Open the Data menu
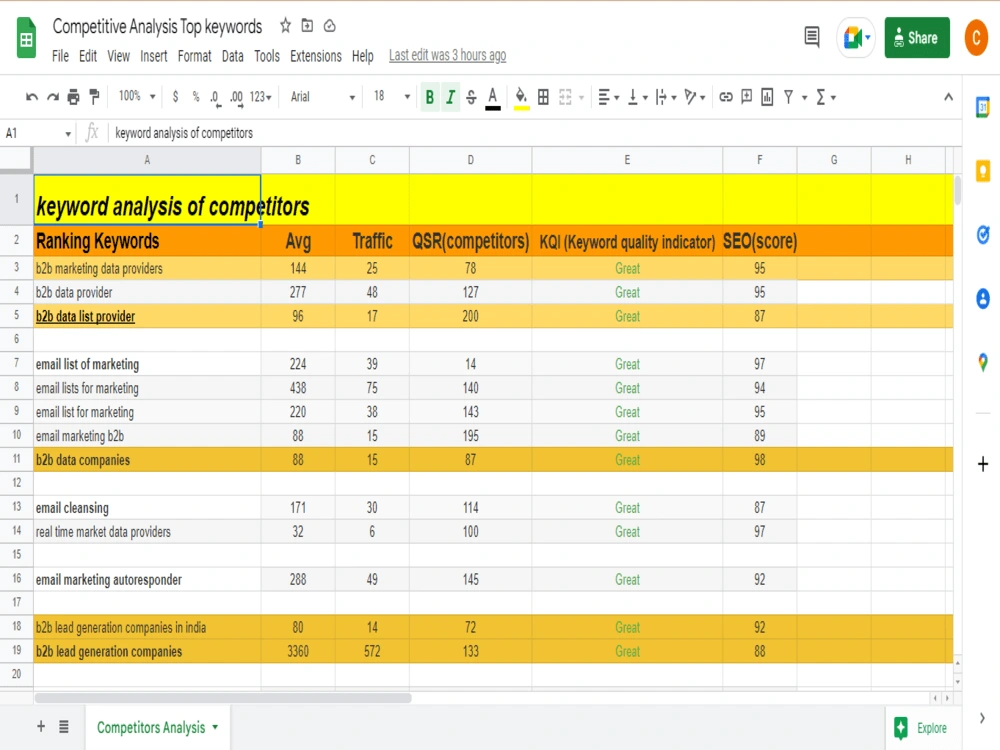Viewport: 1000px width, 750px height. pyautogui.click(x=233, y=56)
